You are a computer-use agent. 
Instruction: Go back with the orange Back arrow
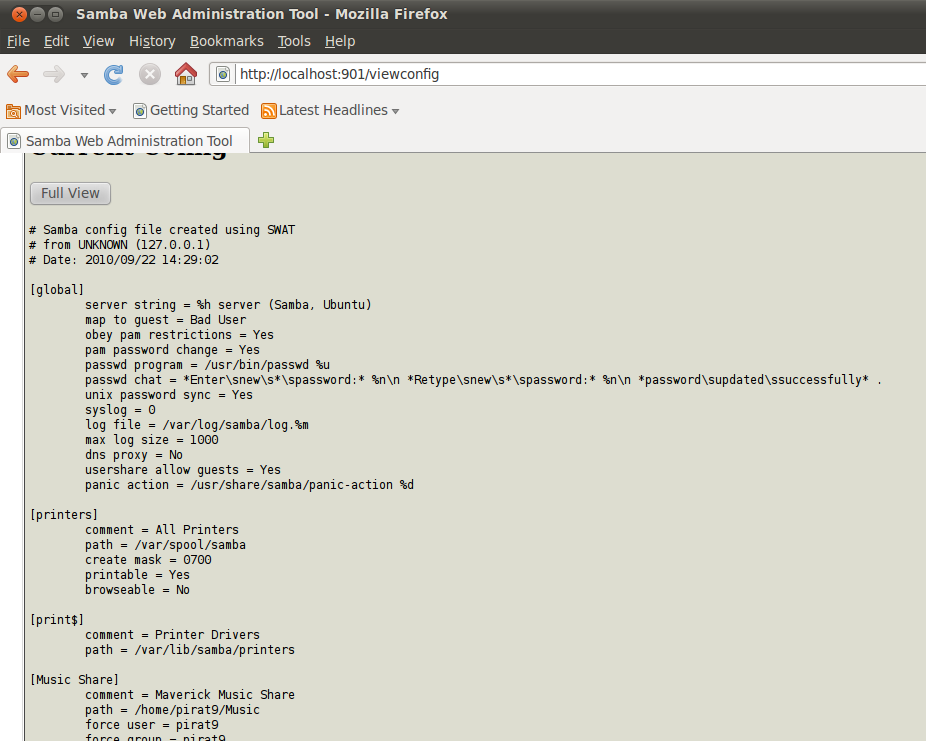coord(18,74)
